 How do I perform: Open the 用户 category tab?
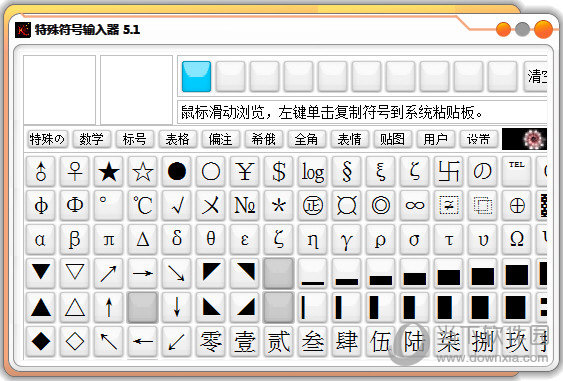(436, 139)
